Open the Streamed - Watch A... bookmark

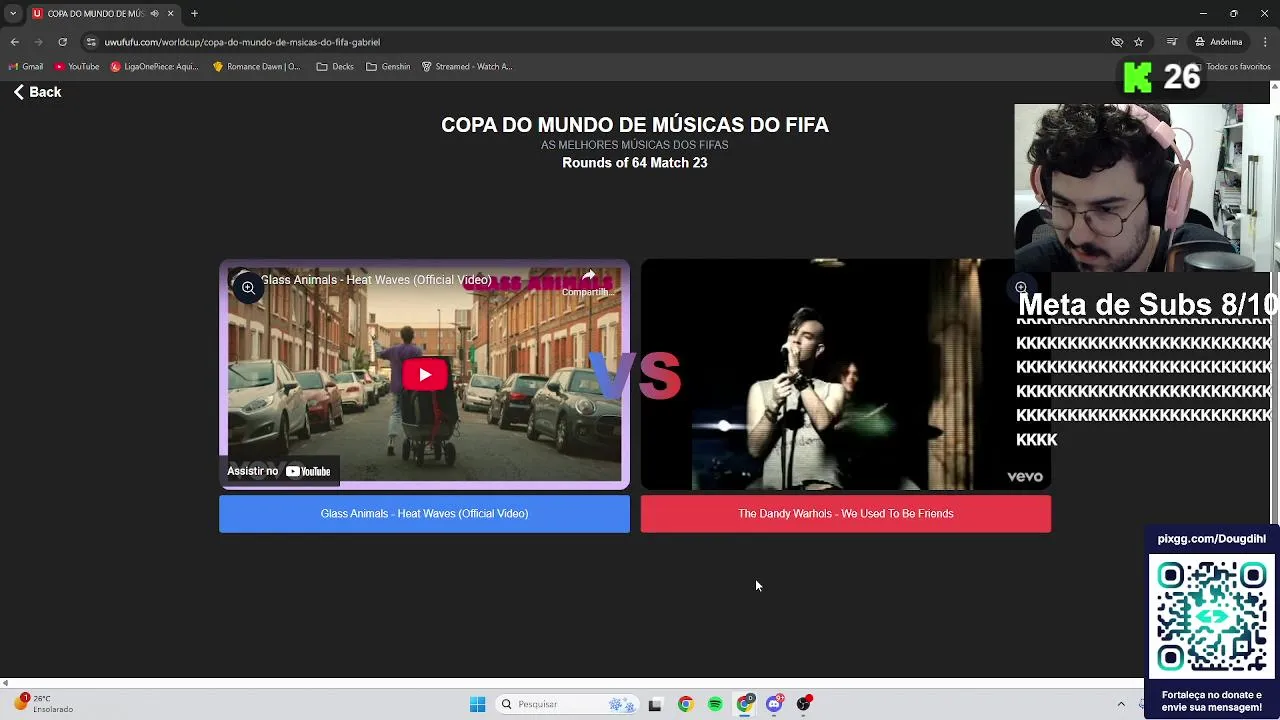tap(467, 67)
